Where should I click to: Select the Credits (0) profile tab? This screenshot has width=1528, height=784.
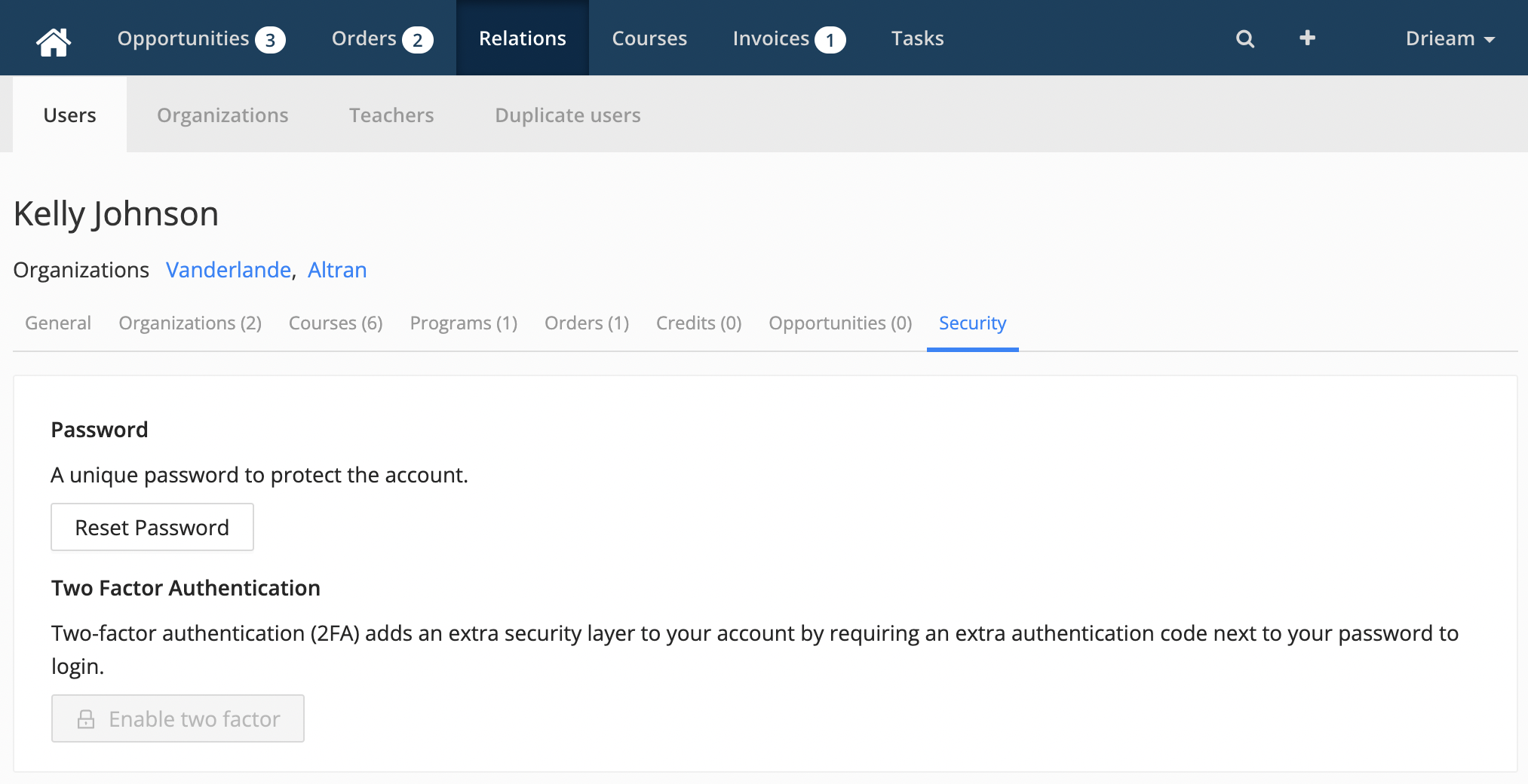(699, 323)
